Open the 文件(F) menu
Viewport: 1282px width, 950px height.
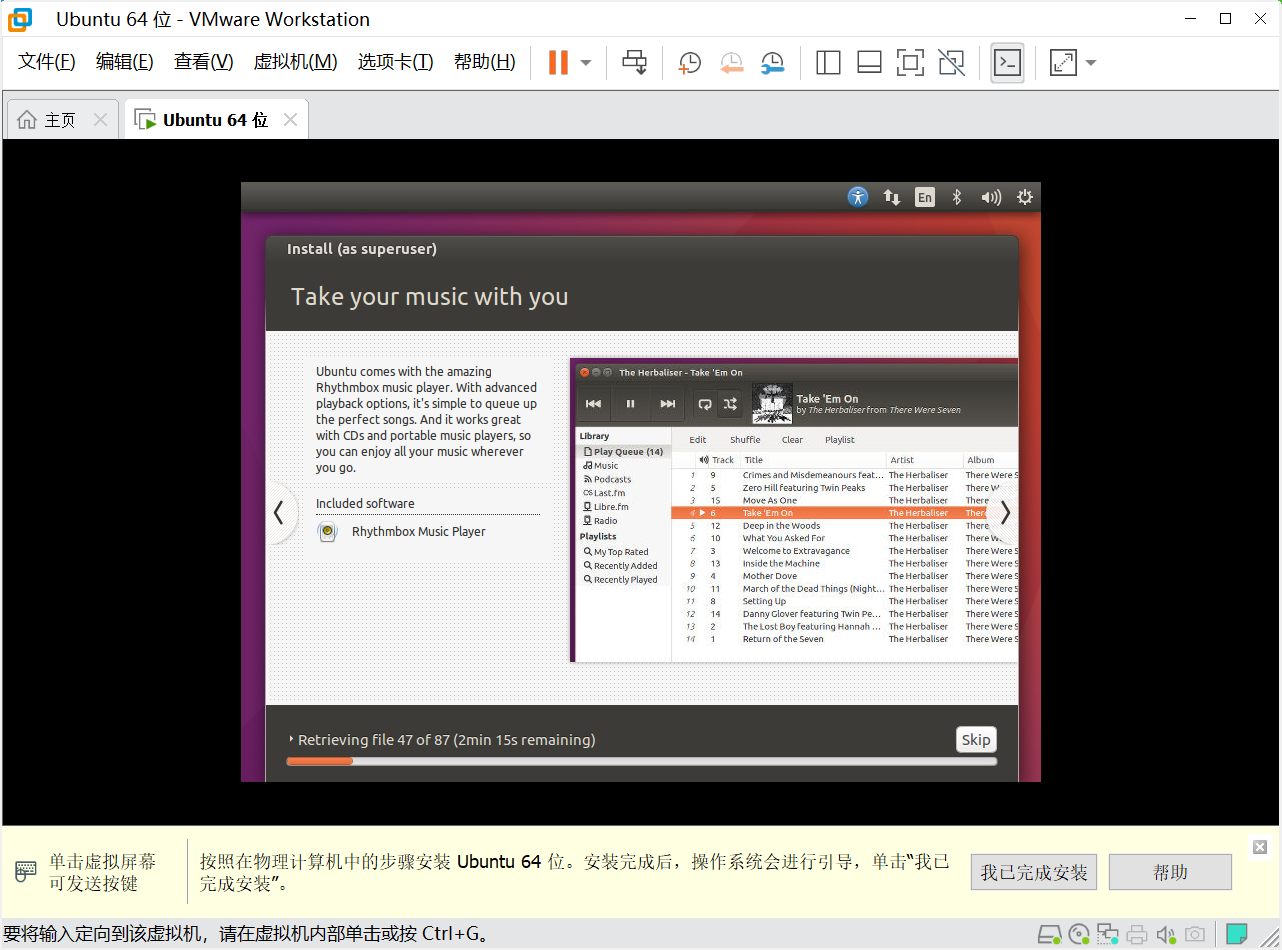(47, 62)
